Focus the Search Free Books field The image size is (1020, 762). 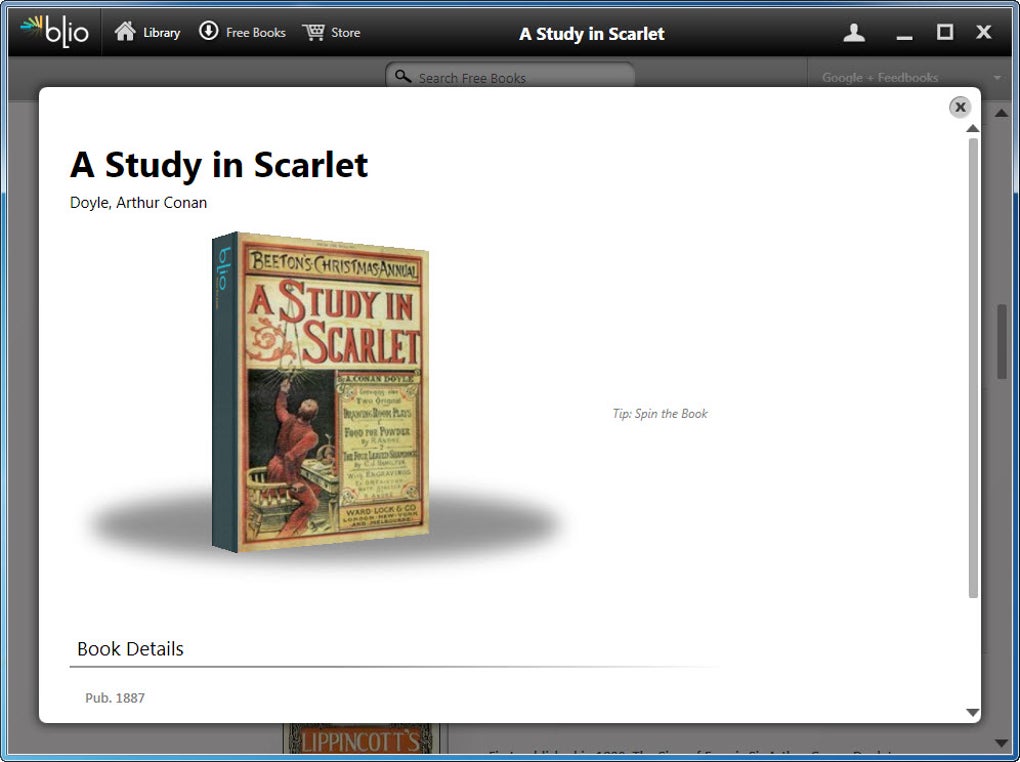(x=510, y=77)
